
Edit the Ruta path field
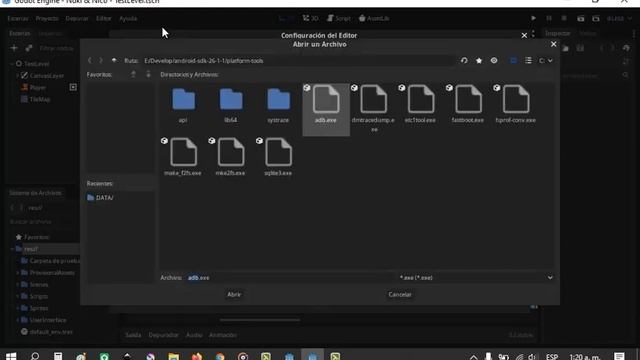point(298,60)
